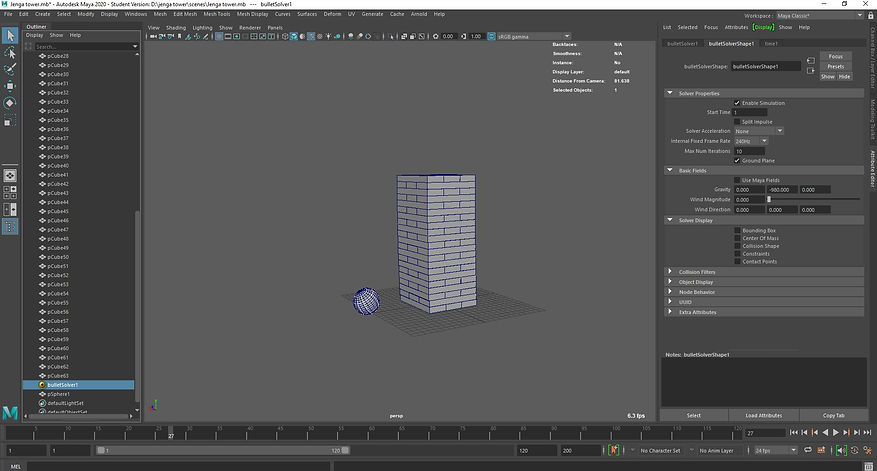Click the Presets button
Screen dimensions: 877x471
click(x=836, y=67)
